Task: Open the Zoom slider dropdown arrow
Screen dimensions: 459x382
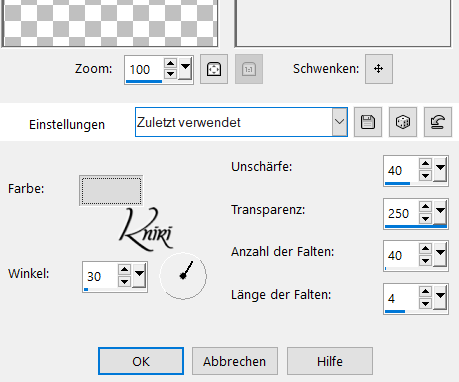Action: 185,68
